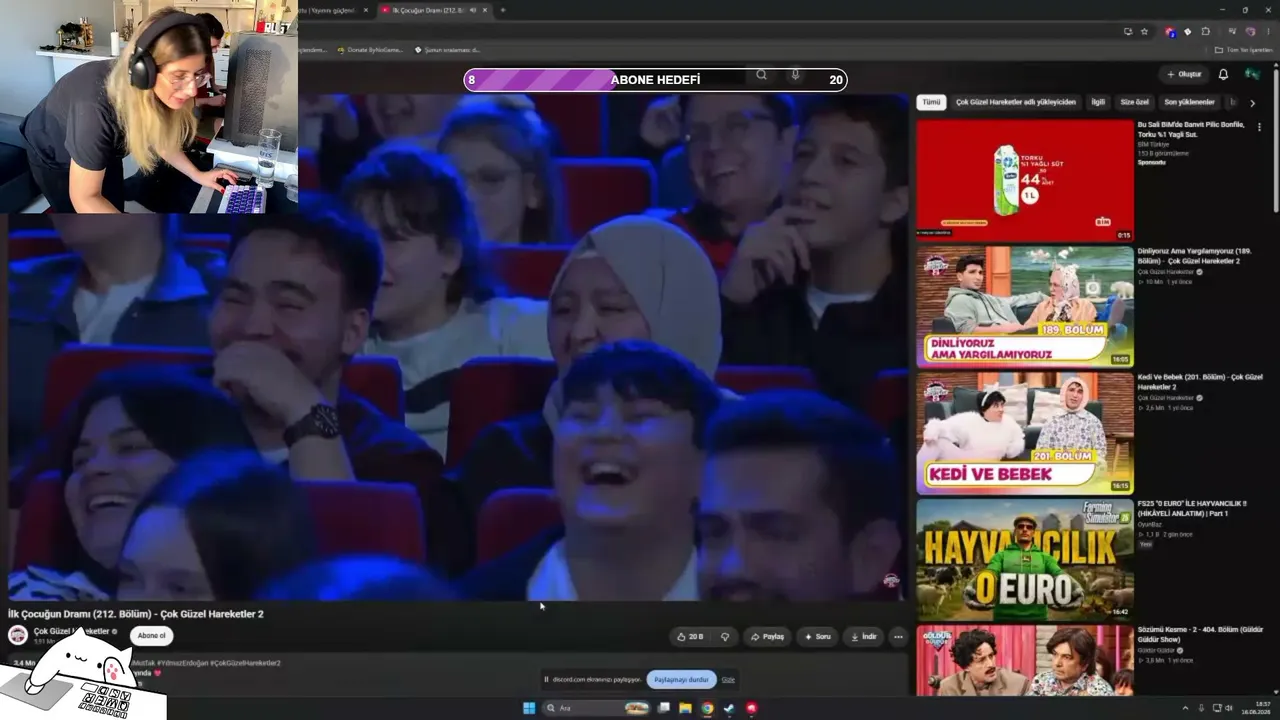This screenshot has width=1280, height=720.
Task: Open the Kedi ve Bebek video thumbnail
Action: point(1025,434)
